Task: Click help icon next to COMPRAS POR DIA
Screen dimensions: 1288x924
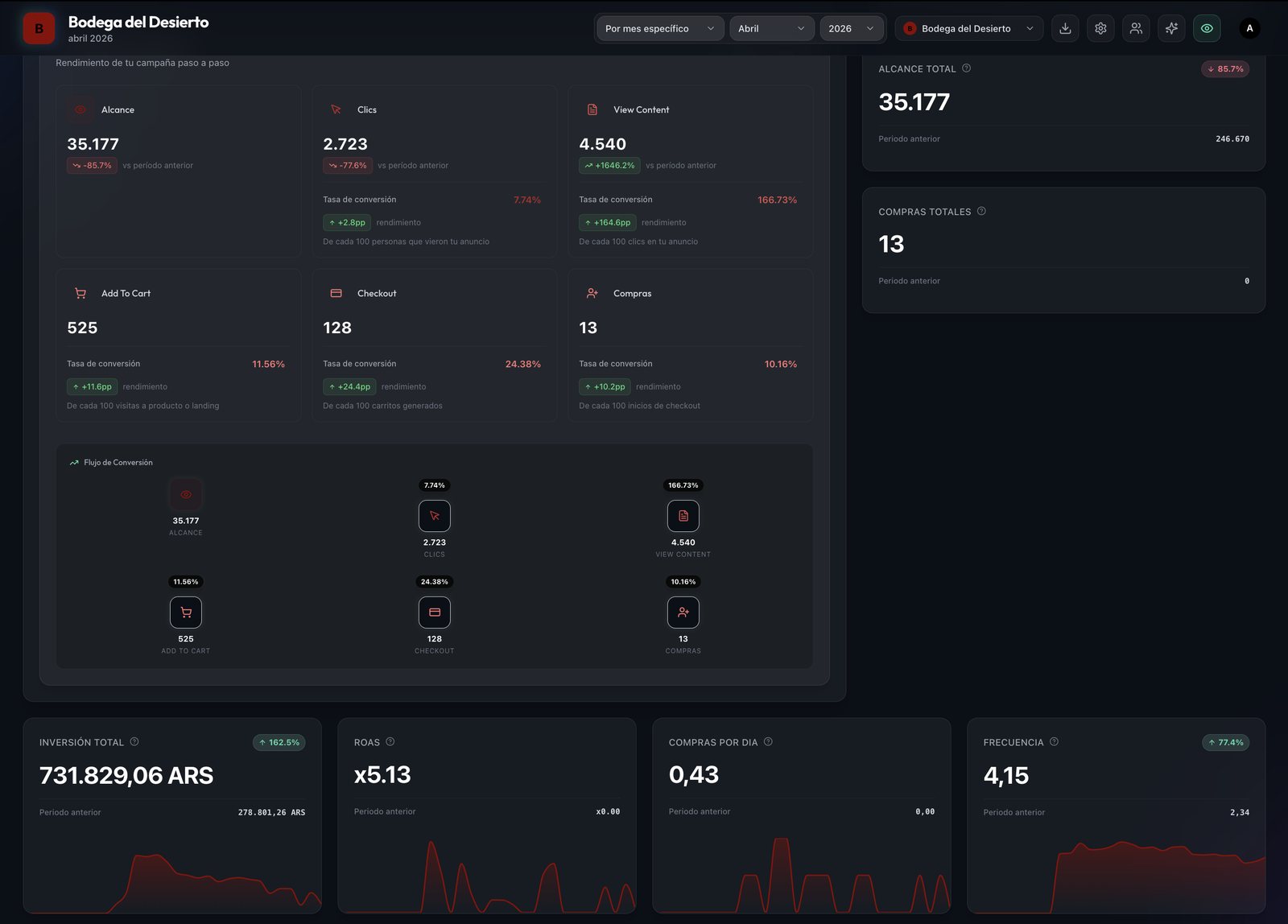Action: [768, 742]
